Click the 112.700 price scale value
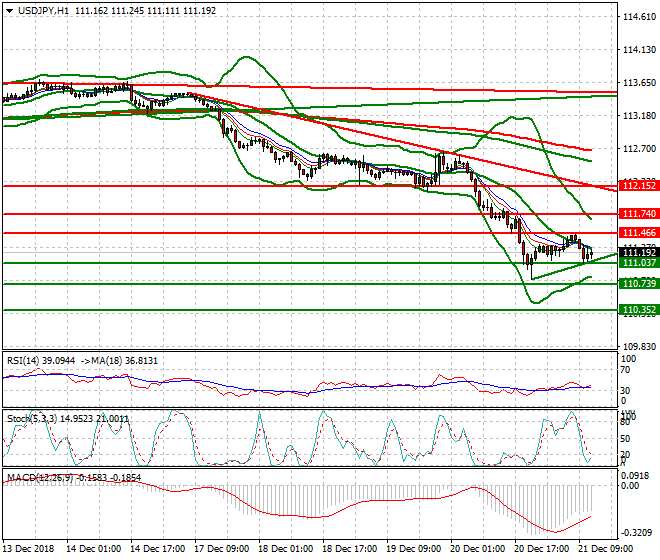 639,149
